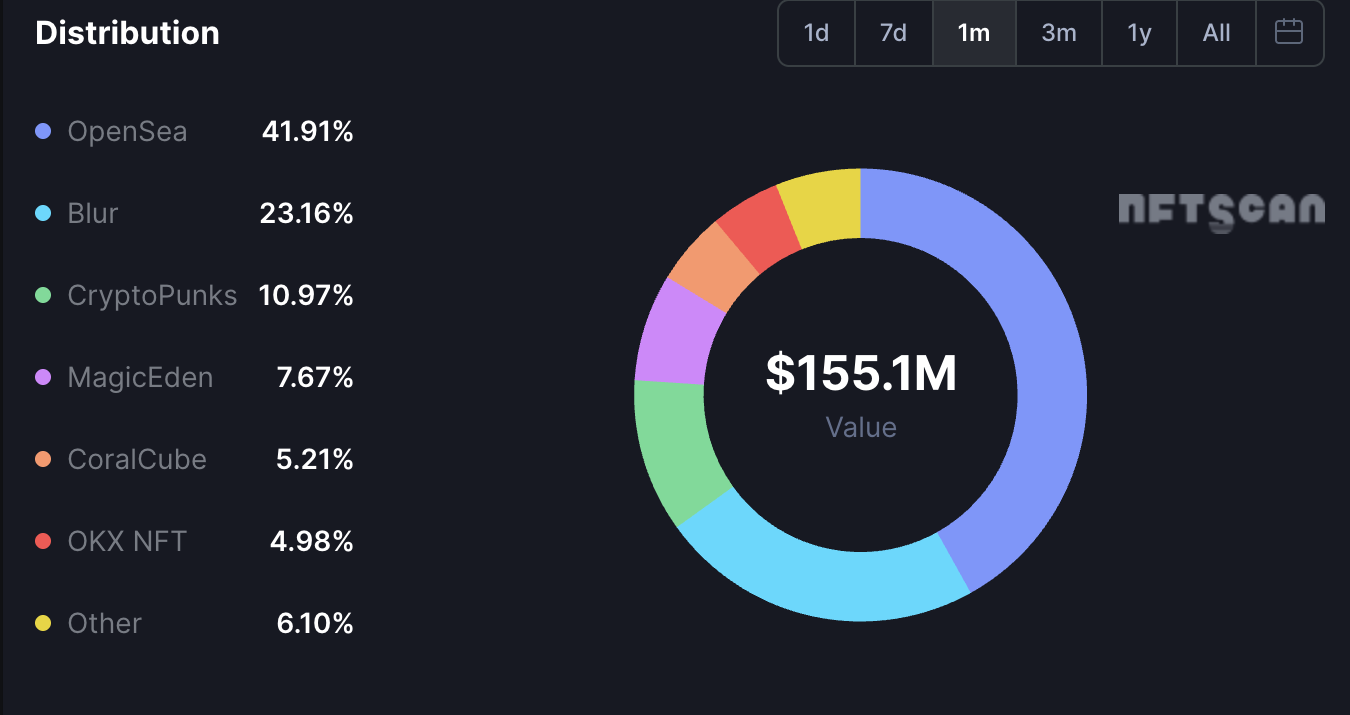The height and width of the screenshot is (715, 1350).
Task: Select the 1m time range button
Action: click(x=973, y=33)
